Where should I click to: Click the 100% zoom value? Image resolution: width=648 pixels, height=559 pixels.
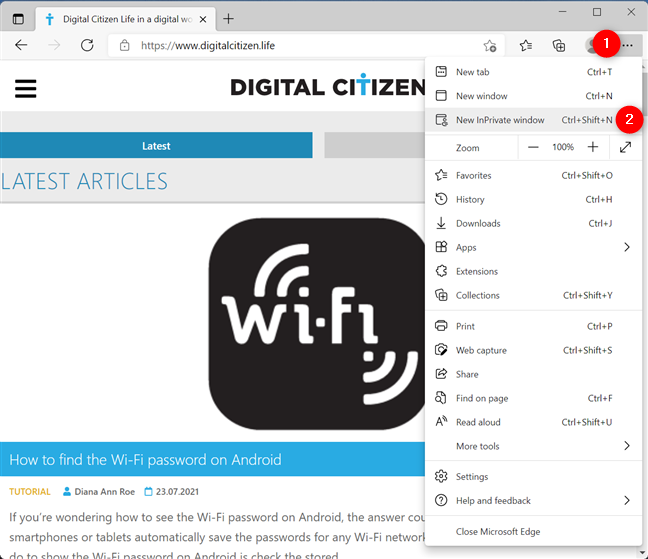(563, 147)
